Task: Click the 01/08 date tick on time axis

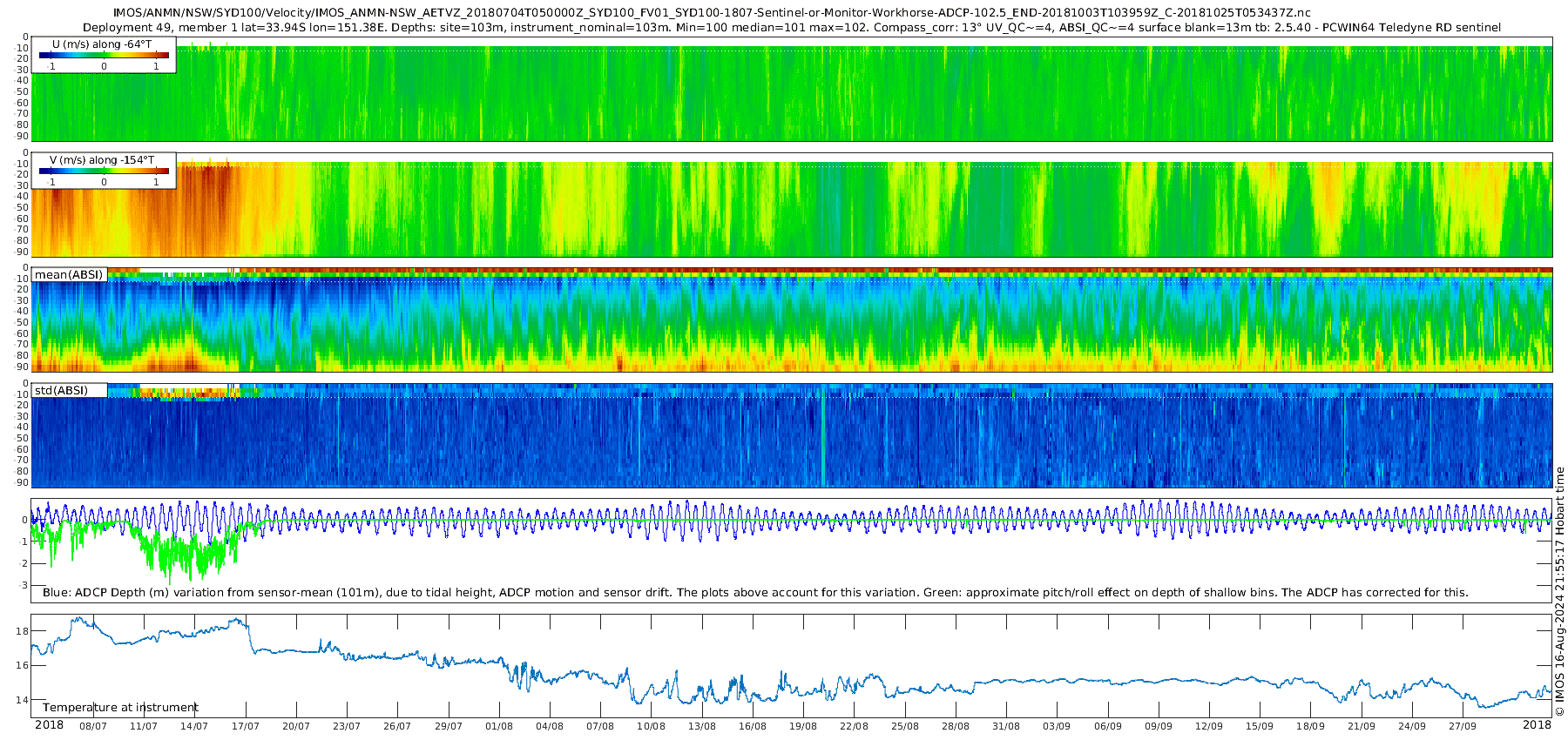Action: (x=499, y=726)
